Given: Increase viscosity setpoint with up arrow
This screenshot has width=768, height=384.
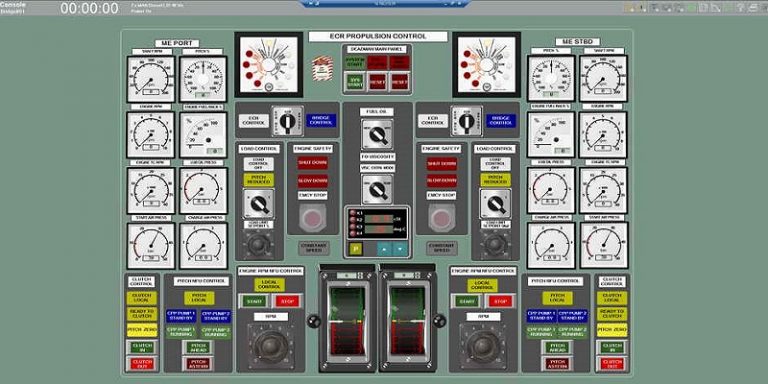Looking at the screenshot, I should tap(385, 249).
